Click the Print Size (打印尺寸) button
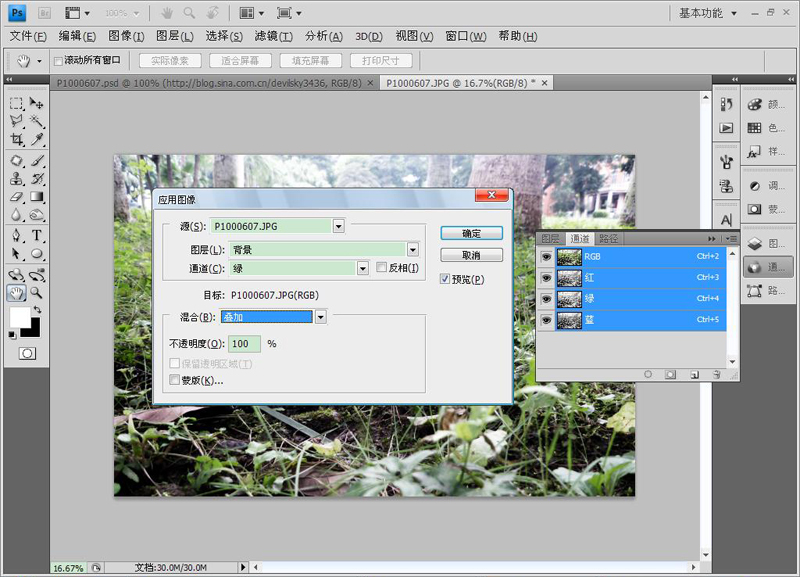The image size is (800, 577). click(x=381, y=61)
